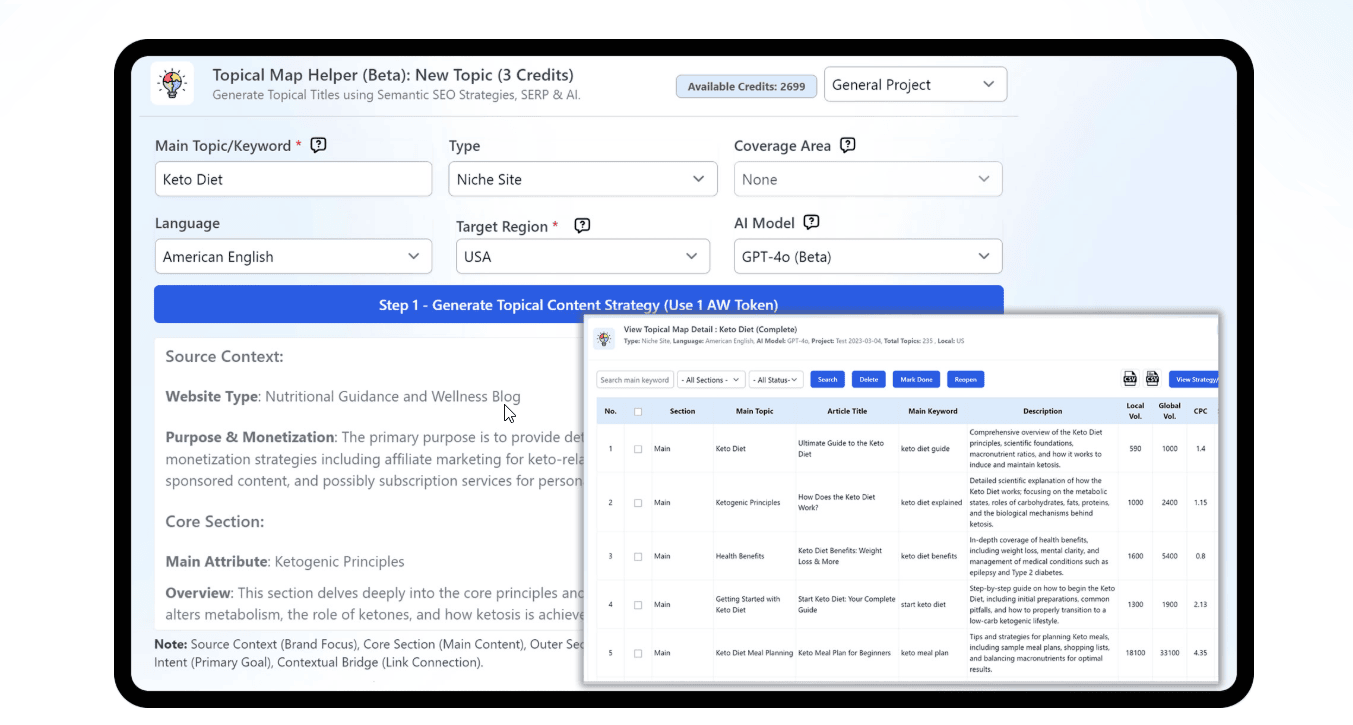
Task: Click the Main Topic/Keyword help icon
Action: coord(318,145)
